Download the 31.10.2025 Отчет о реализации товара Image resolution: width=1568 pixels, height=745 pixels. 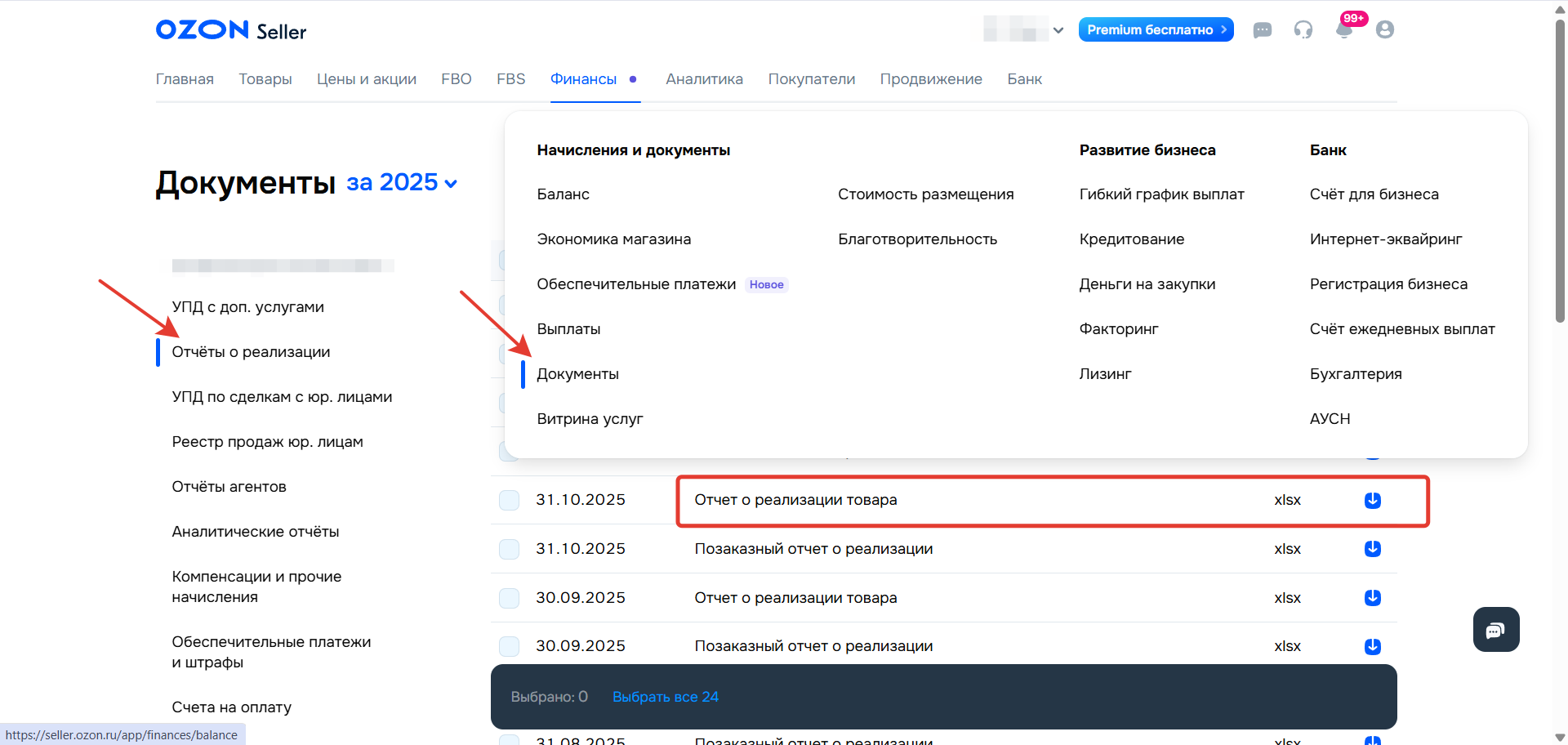coord(1373,500)
